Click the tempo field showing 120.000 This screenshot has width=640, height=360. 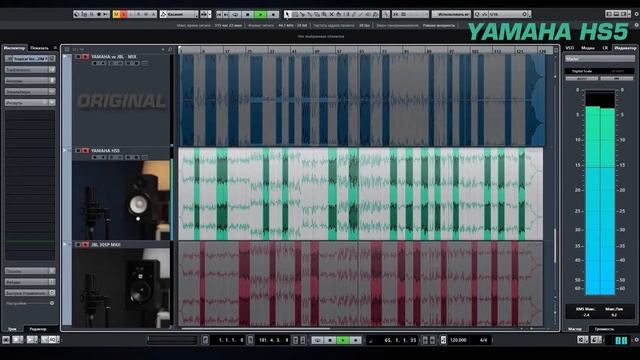(458, 340)
